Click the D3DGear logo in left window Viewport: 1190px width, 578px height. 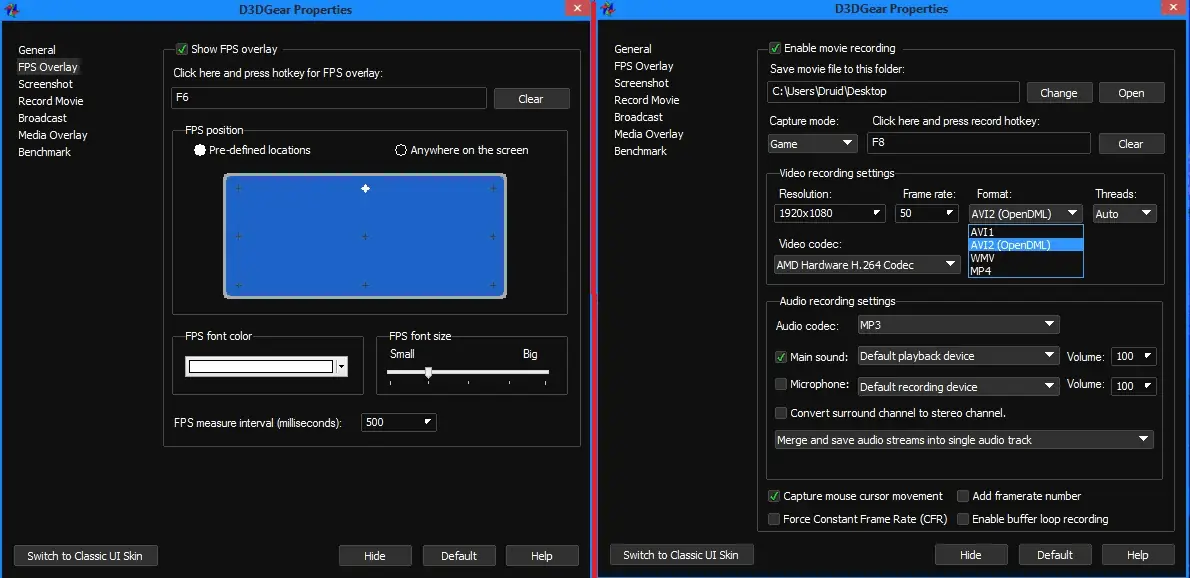[x=13, y=10]
